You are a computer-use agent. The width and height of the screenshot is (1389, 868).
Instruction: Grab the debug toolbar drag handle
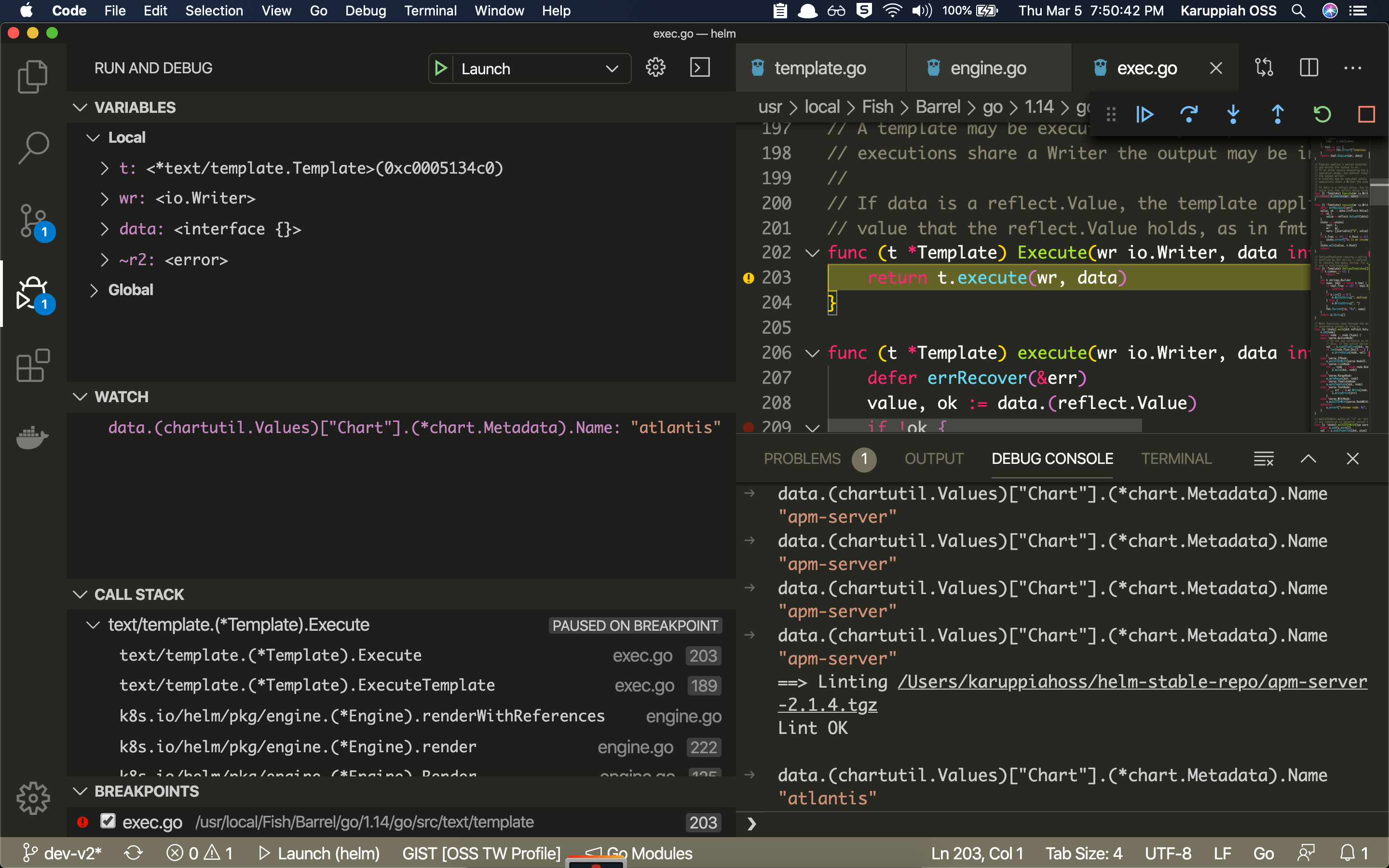pos(1111,115)
